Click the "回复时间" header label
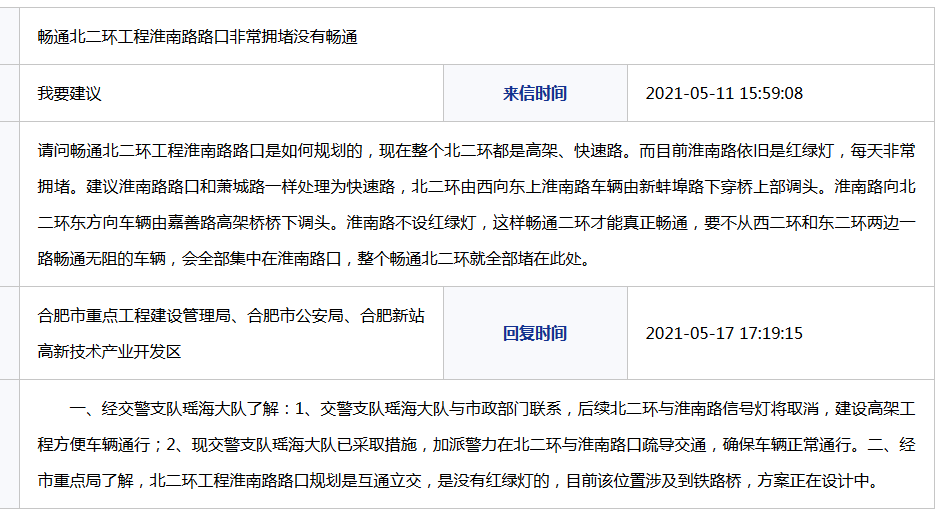The image size is (946, 519). pos(534,333)
